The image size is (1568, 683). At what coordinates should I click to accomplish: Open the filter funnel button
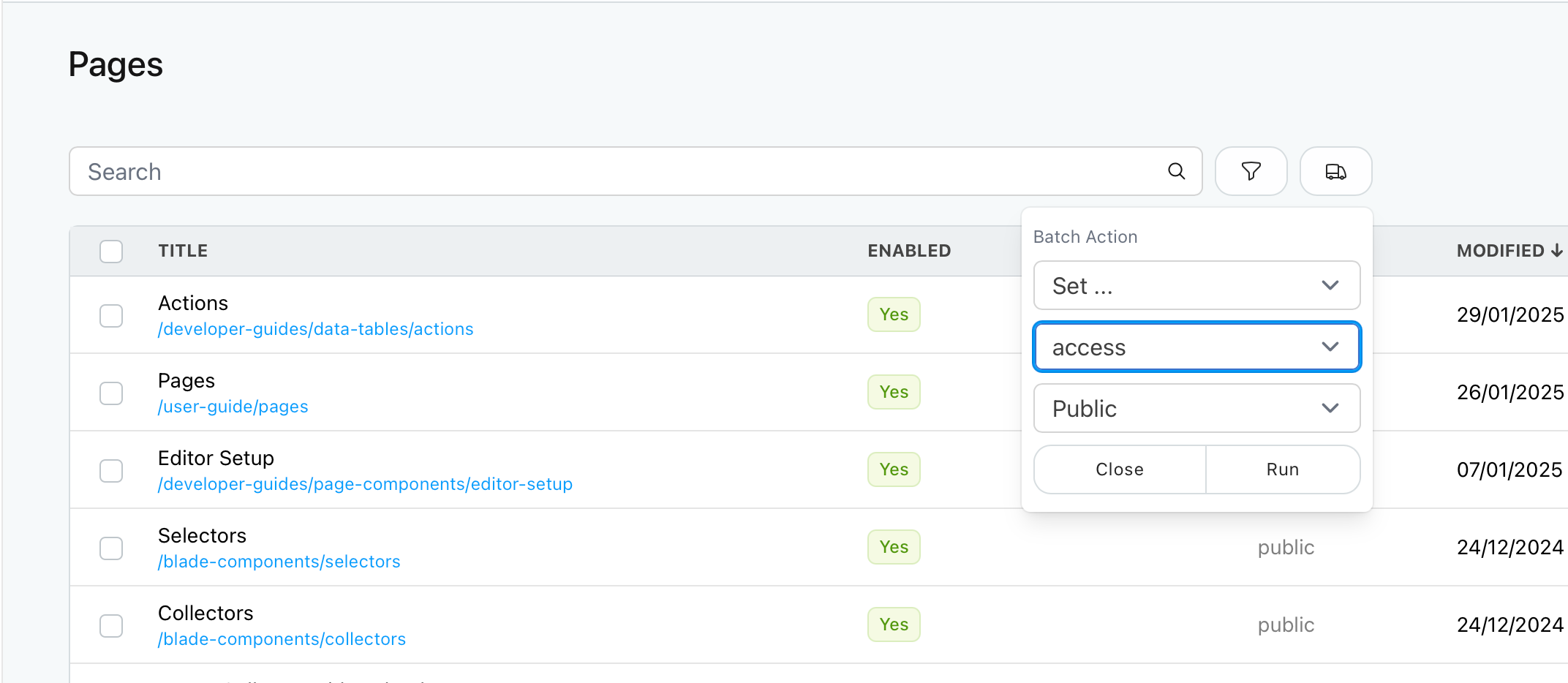[1251, 171]
